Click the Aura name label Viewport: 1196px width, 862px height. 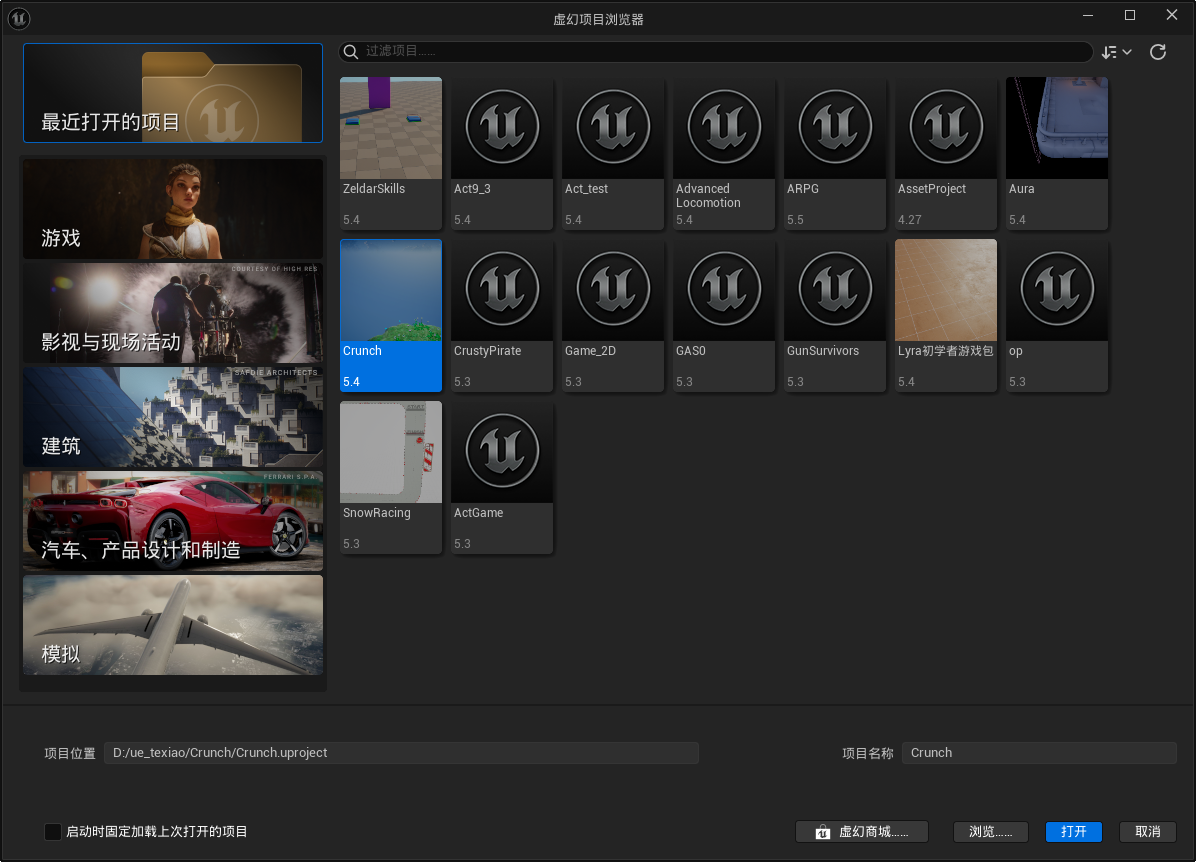1021,188
